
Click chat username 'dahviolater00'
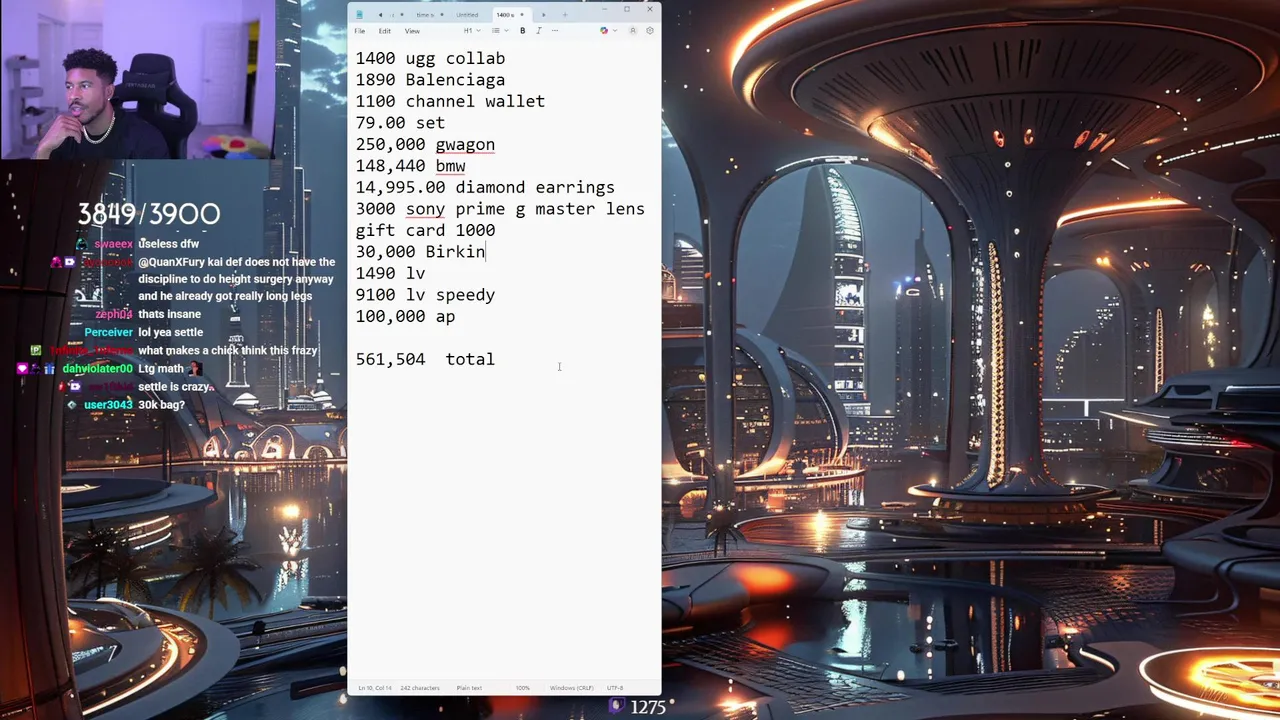(x=97, y=369)
